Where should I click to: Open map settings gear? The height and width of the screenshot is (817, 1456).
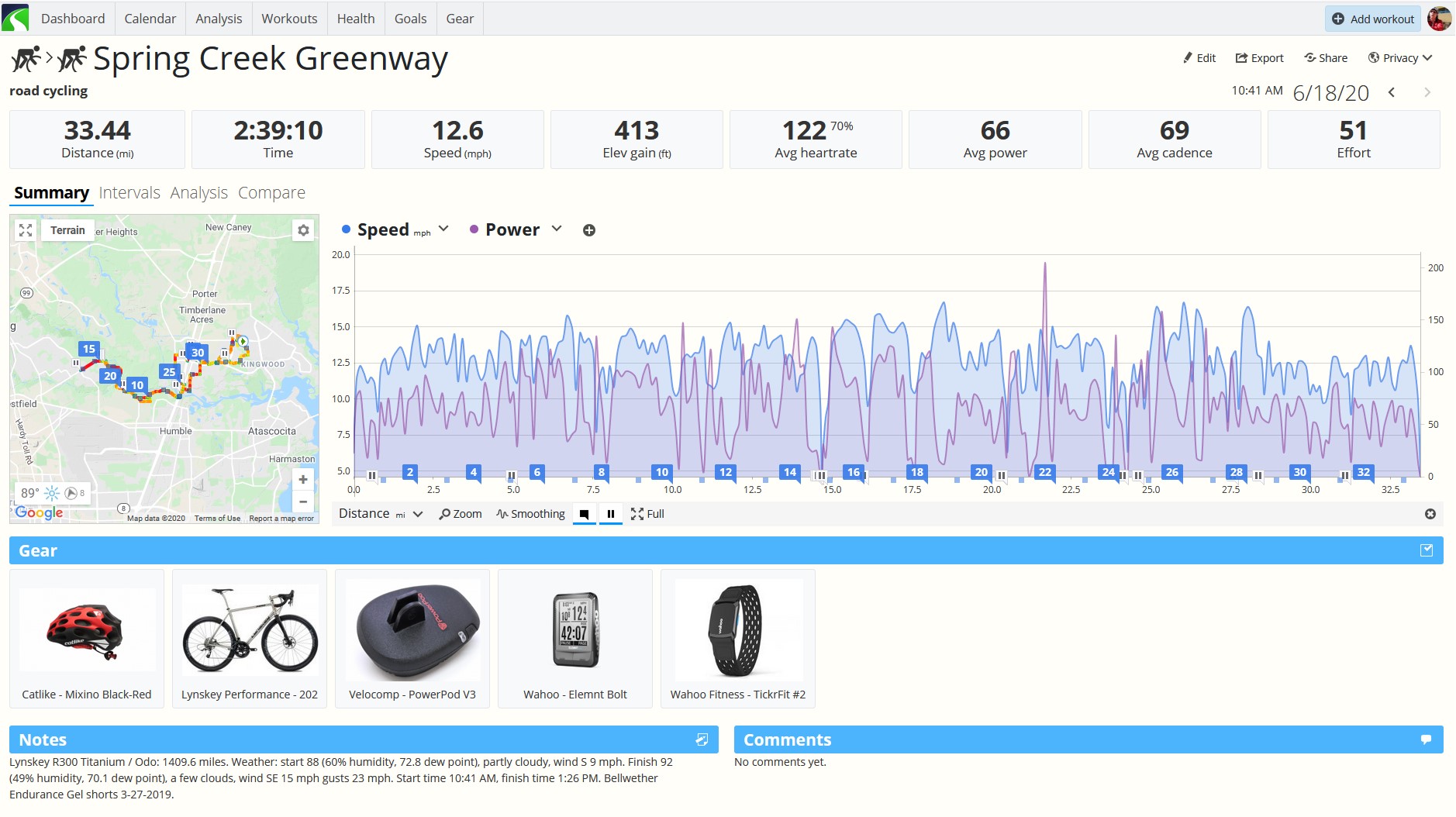coord(303,230)
